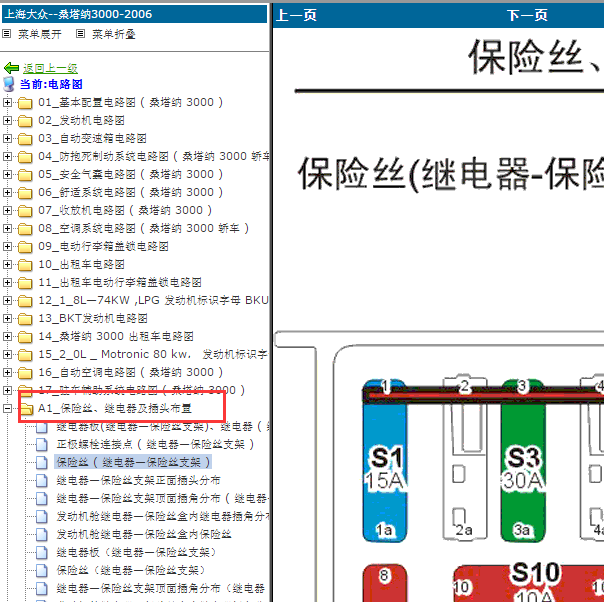Click folder icon of 13_BKT发动机电路图

click(25, 319)
